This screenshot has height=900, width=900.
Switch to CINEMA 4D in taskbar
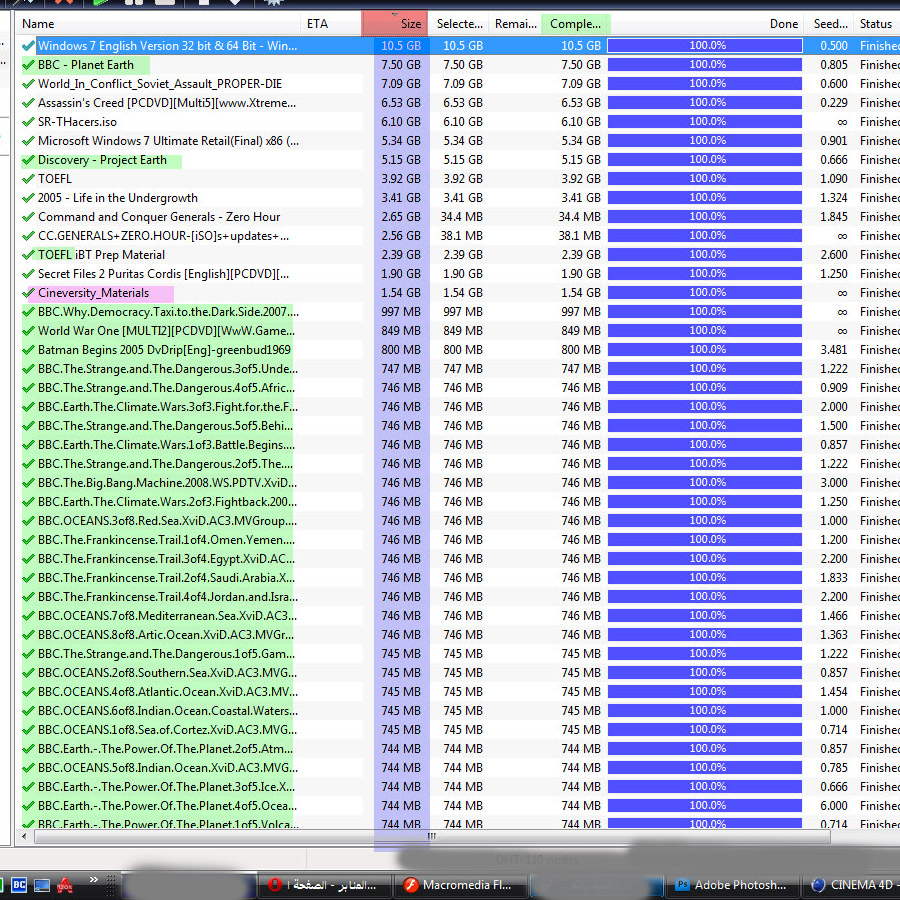[852, 885]
